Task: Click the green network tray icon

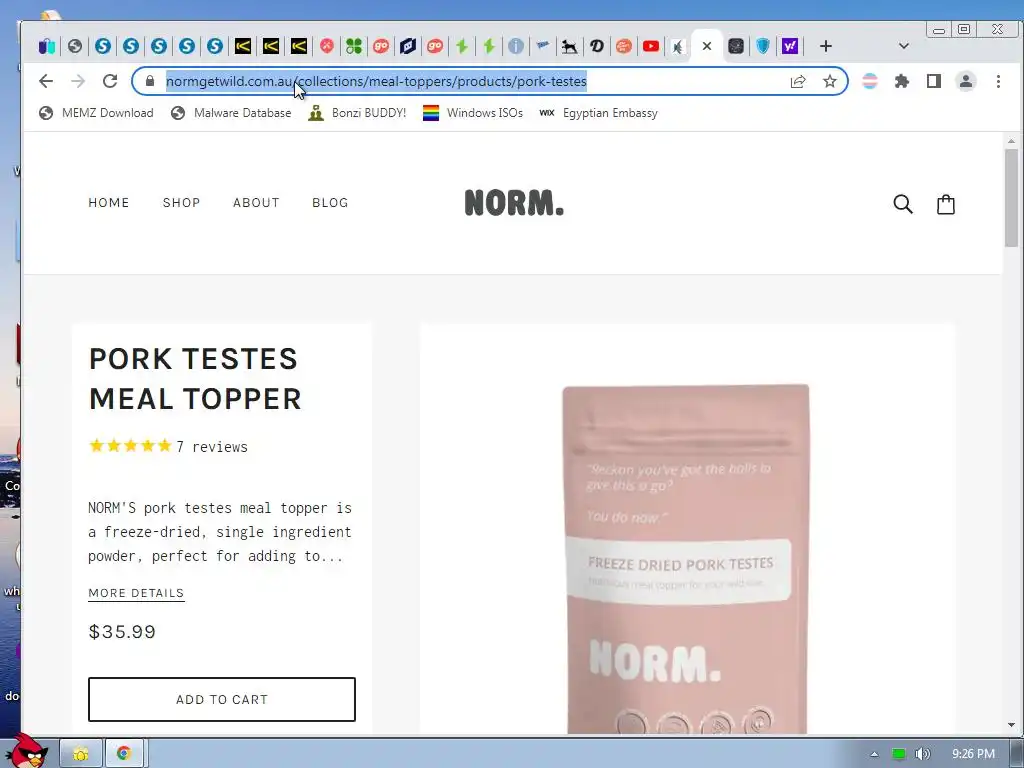Action: (x=899, y=754)
